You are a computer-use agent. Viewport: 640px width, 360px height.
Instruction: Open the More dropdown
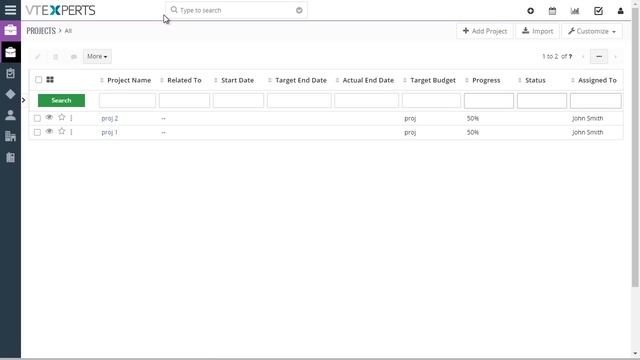[97, 56]
